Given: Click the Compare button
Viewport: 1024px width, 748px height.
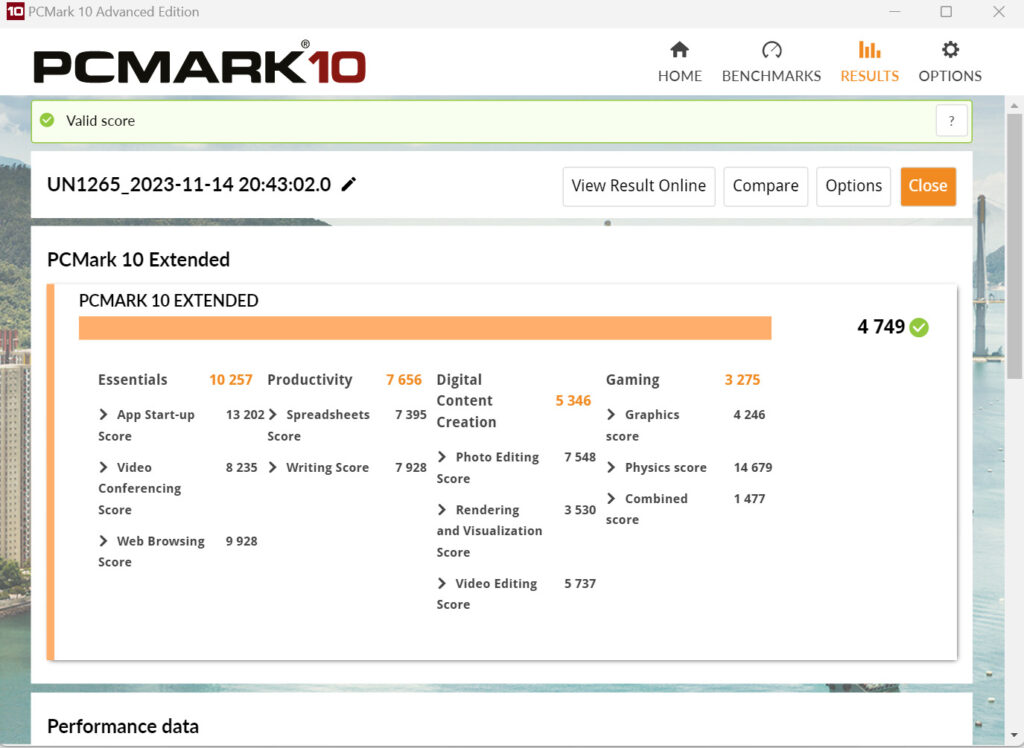Looking at the screenshot, I should point(765,186).
